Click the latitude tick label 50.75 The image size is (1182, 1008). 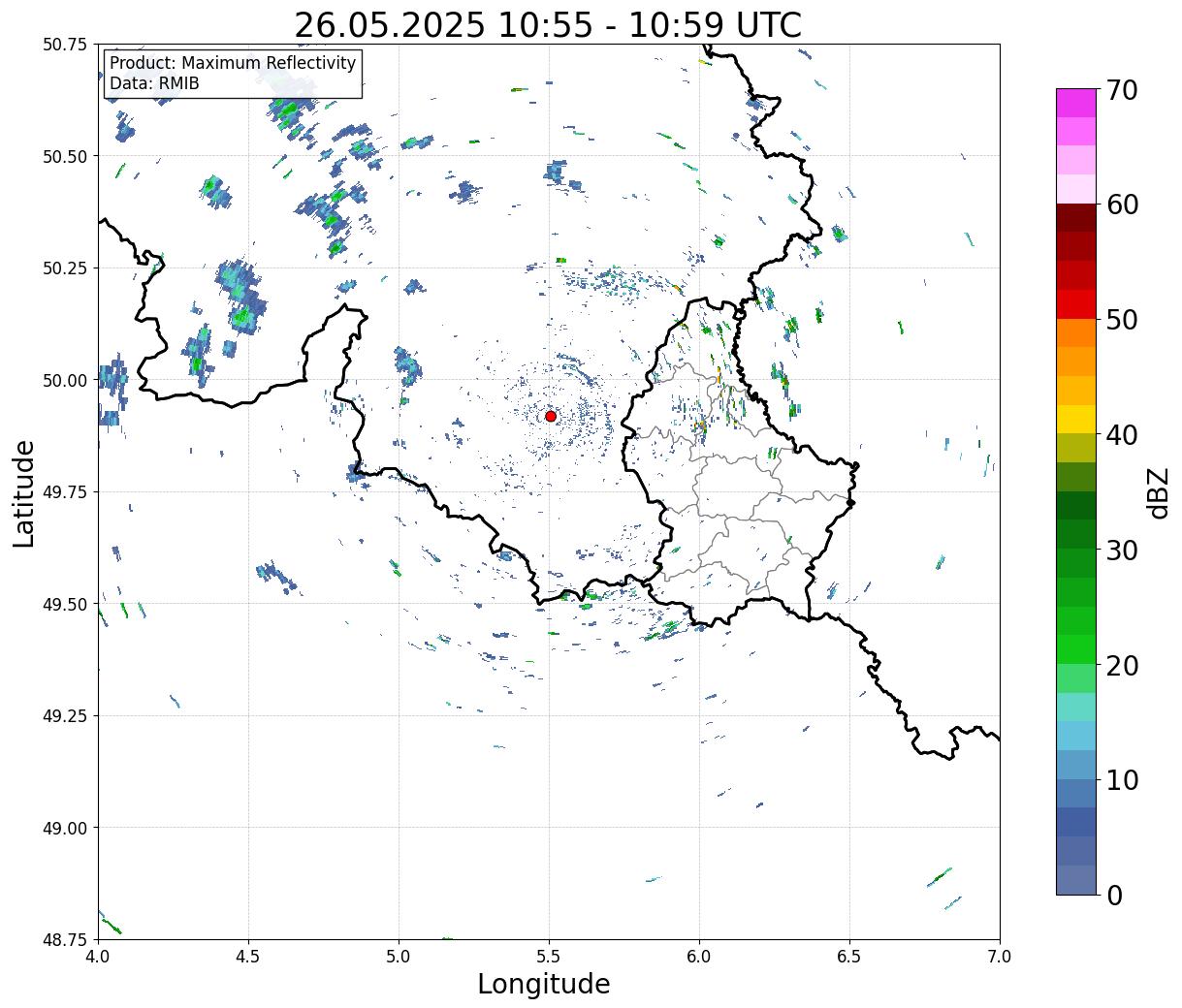point(65,45)
